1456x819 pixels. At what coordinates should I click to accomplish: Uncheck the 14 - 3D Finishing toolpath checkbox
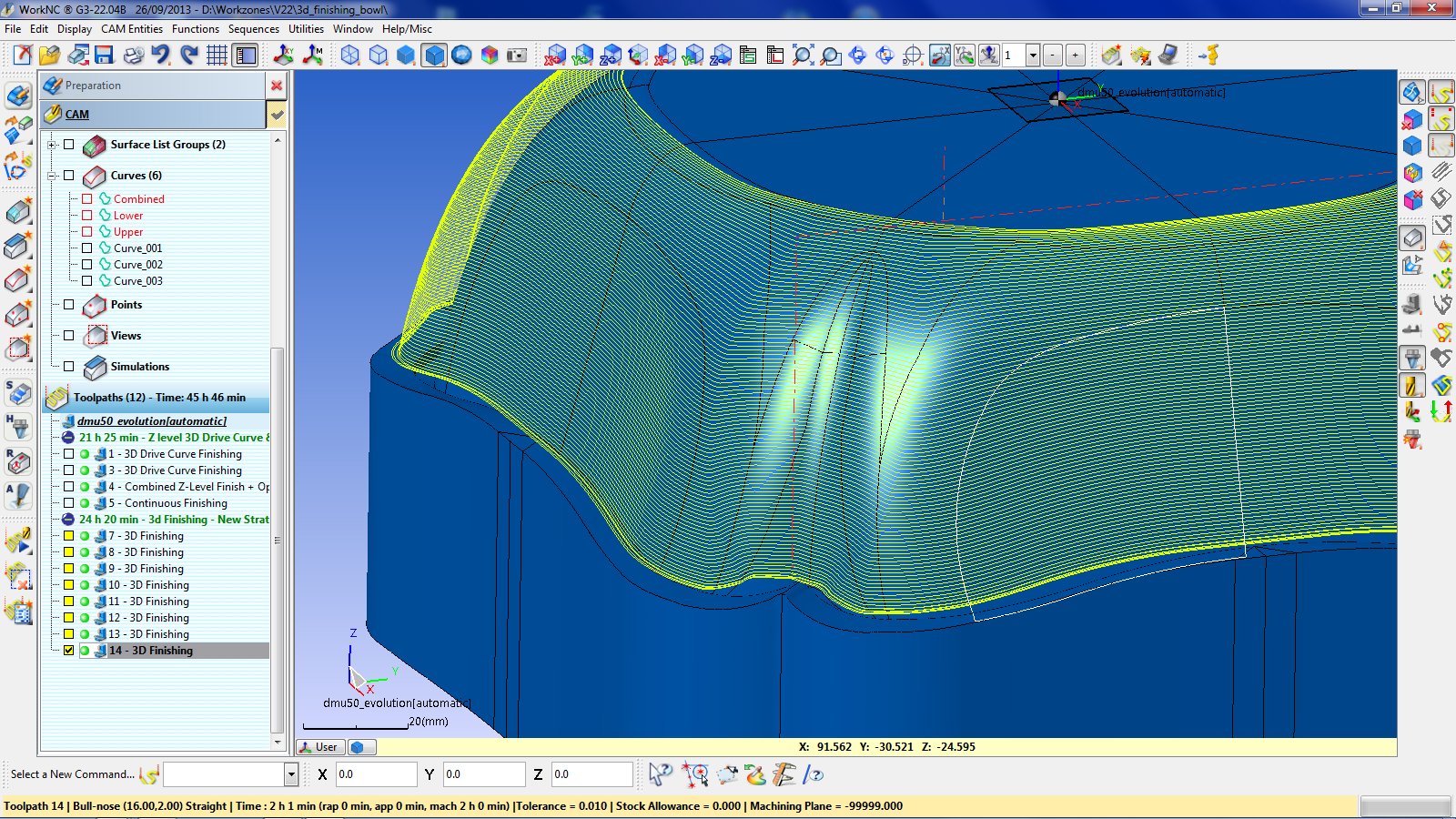coord(69,651)
